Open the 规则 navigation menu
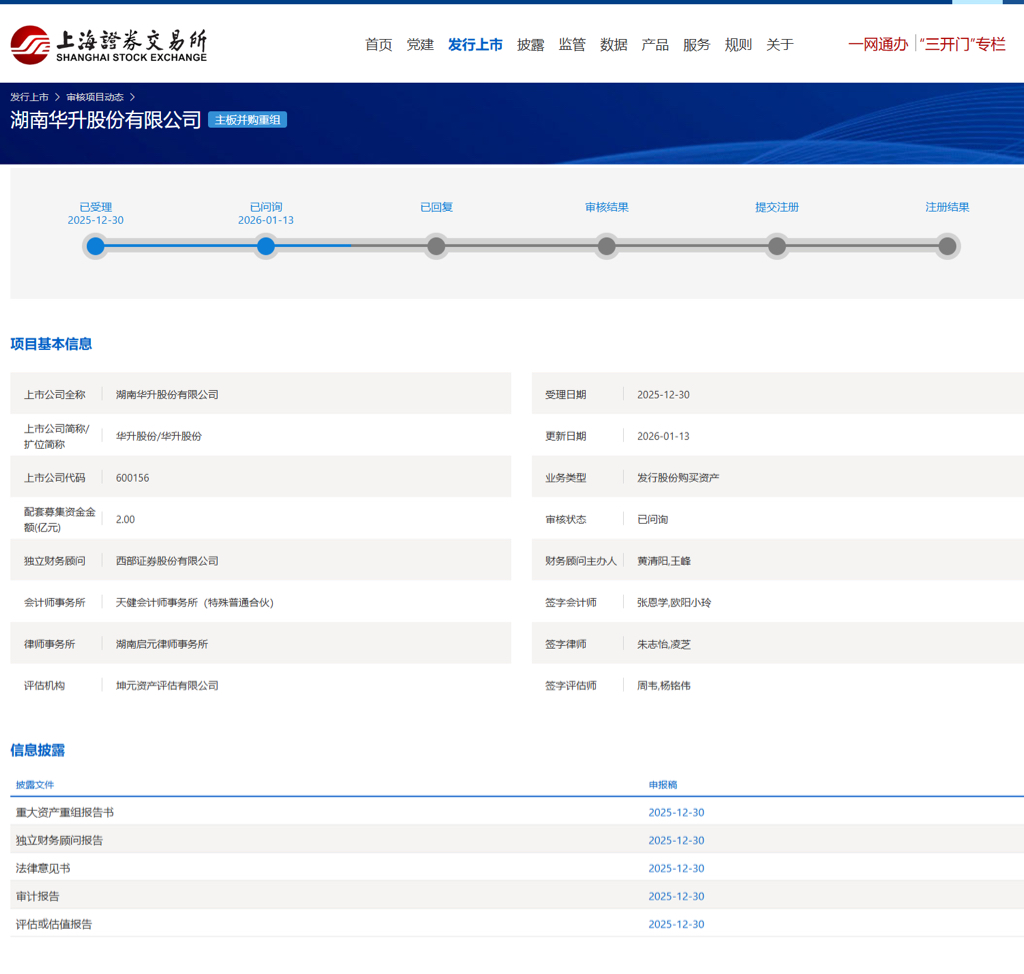This screenshot has height=974, width=1024. pos(738,45)
